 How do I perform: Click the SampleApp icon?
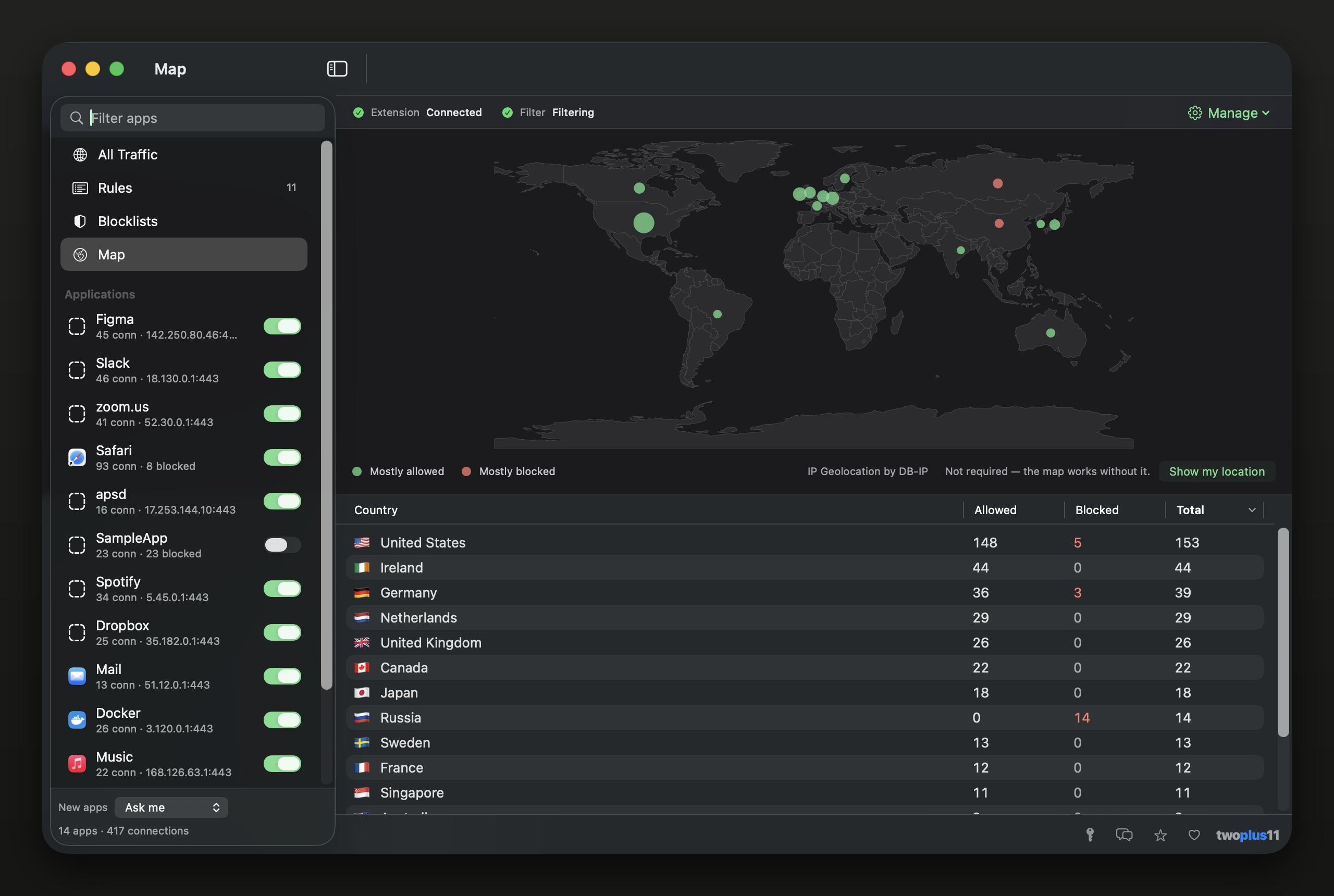77,544
